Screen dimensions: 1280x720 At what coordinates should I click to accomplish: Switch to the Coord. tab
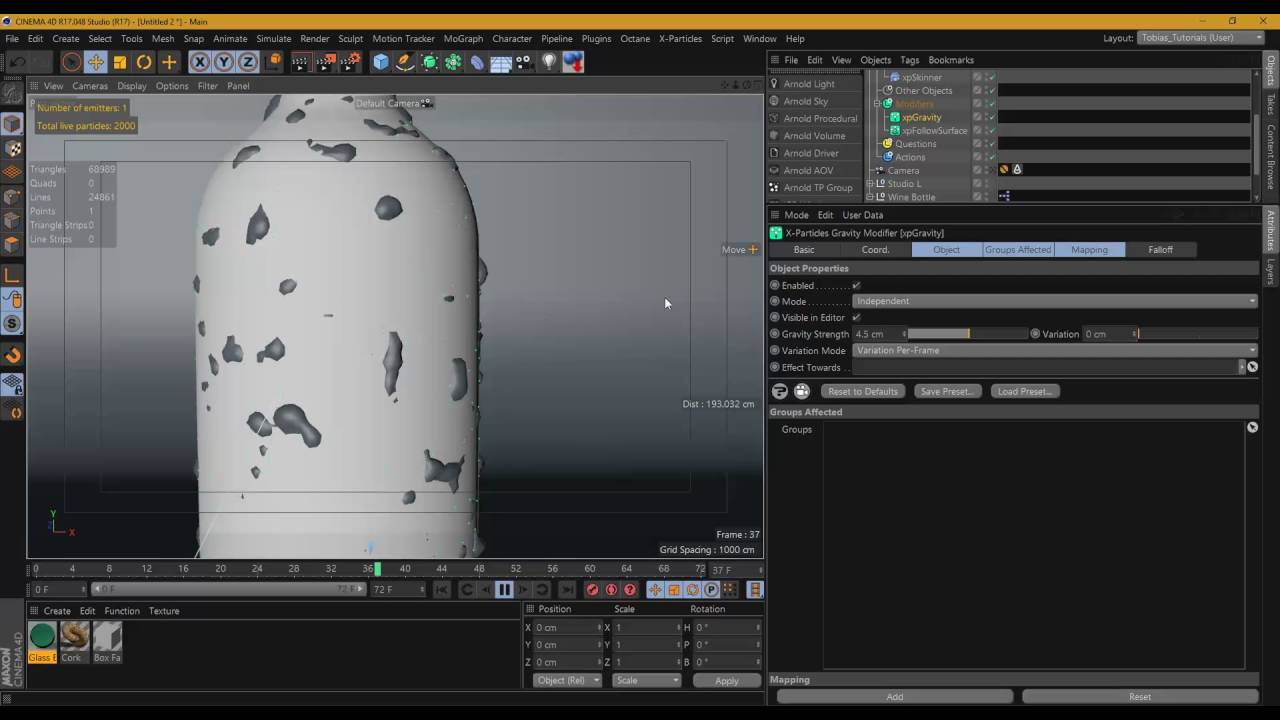click(x=875, y=250)
